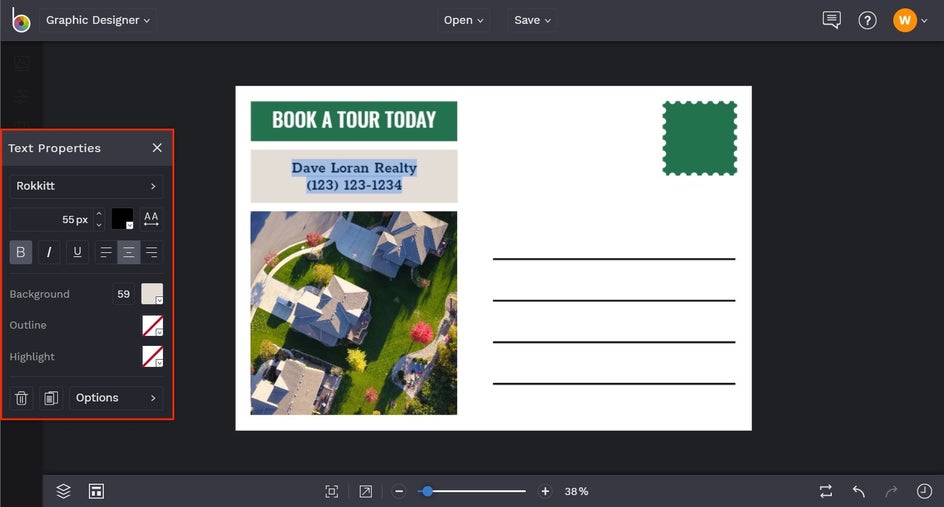Open the Outline color swatch

point(152,325)
